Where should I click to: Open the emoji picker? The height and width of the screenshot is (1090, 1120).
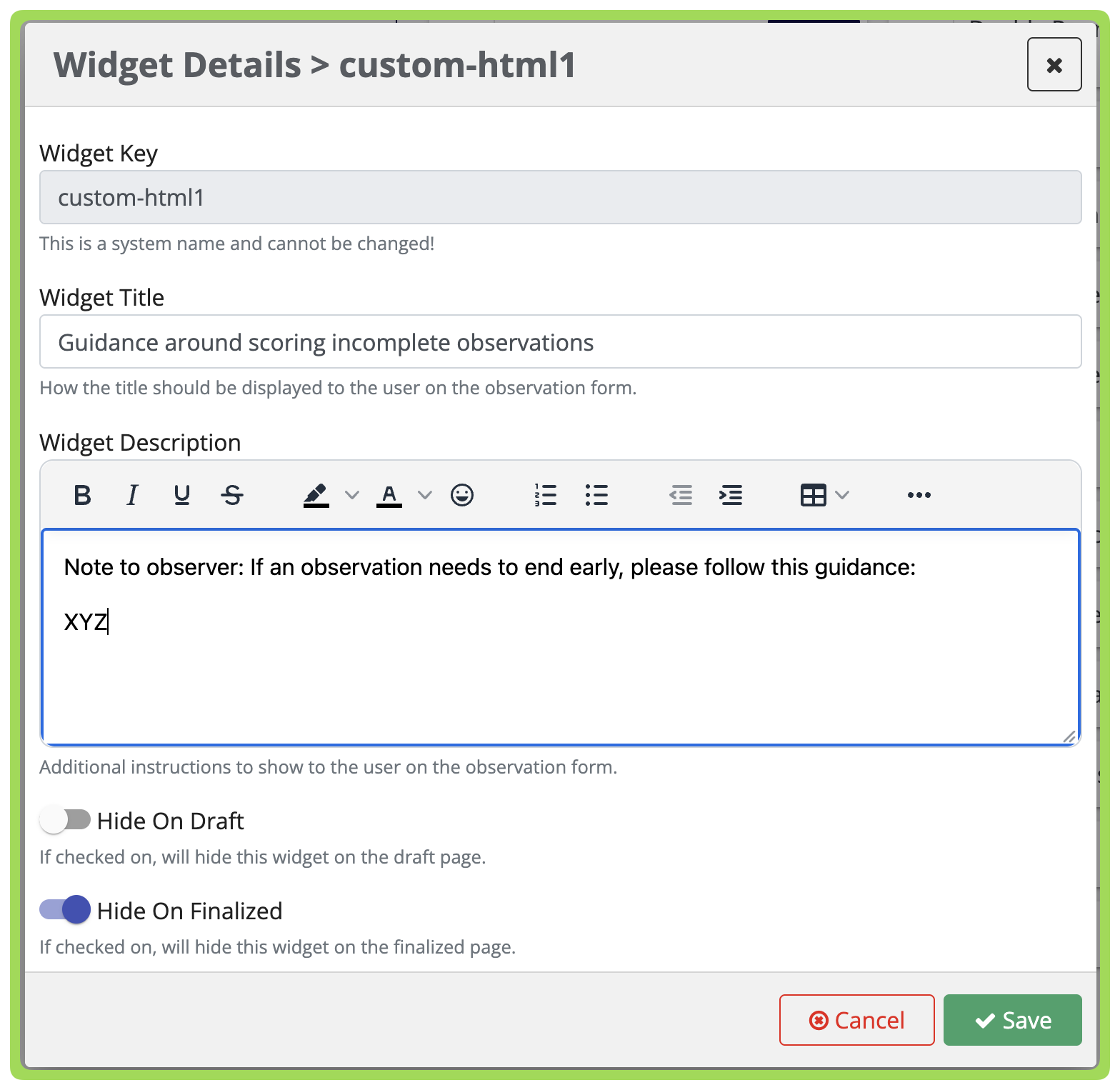(462, 495)
